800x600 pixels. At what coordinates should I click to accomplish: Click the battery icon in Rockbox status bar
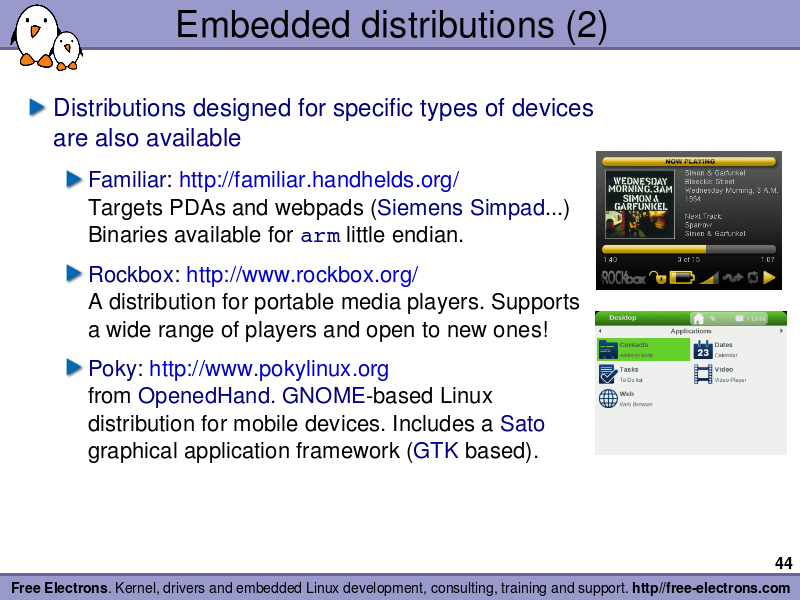tap(682, 278)
